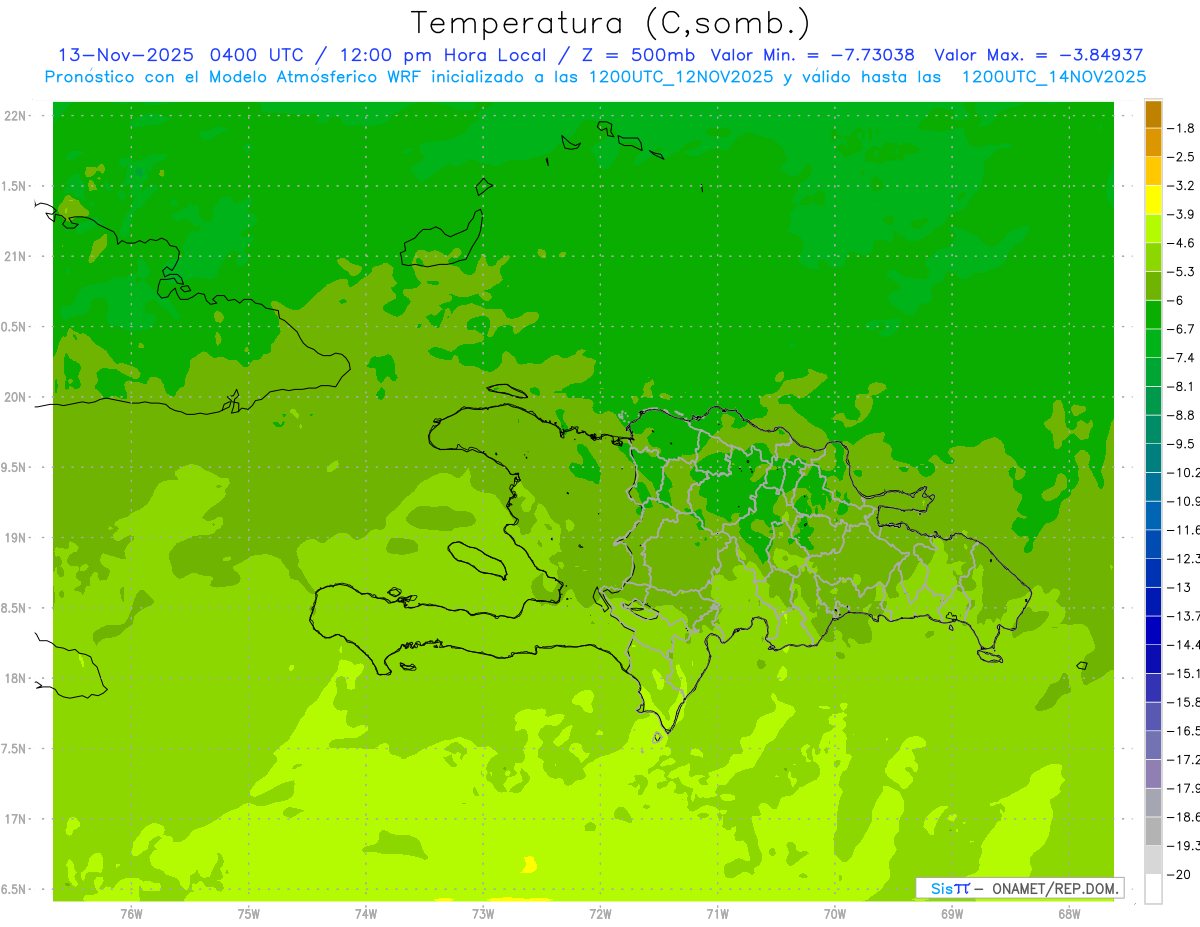Click the '71W' longitude label

pos(717,914)
